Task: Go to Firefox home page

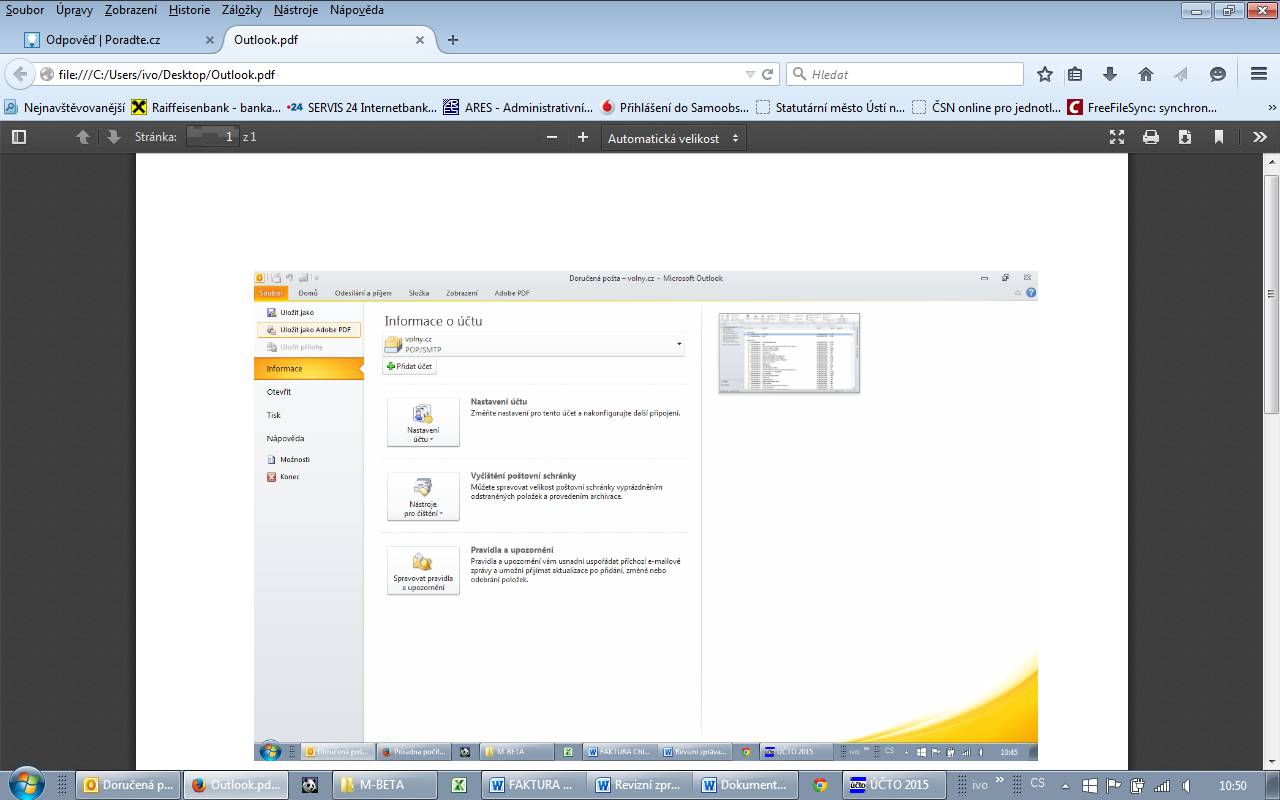Action: [x=1146, y=74]
